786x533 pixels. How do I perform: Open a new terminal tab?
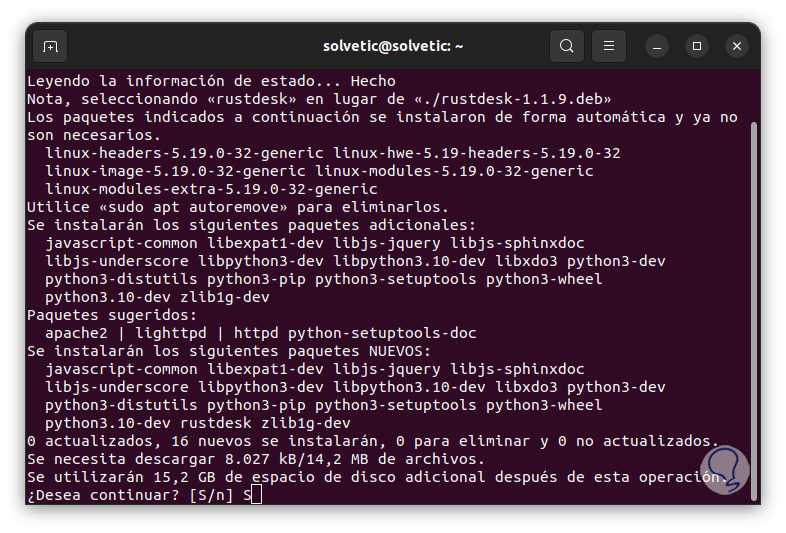tap(50, 46)
